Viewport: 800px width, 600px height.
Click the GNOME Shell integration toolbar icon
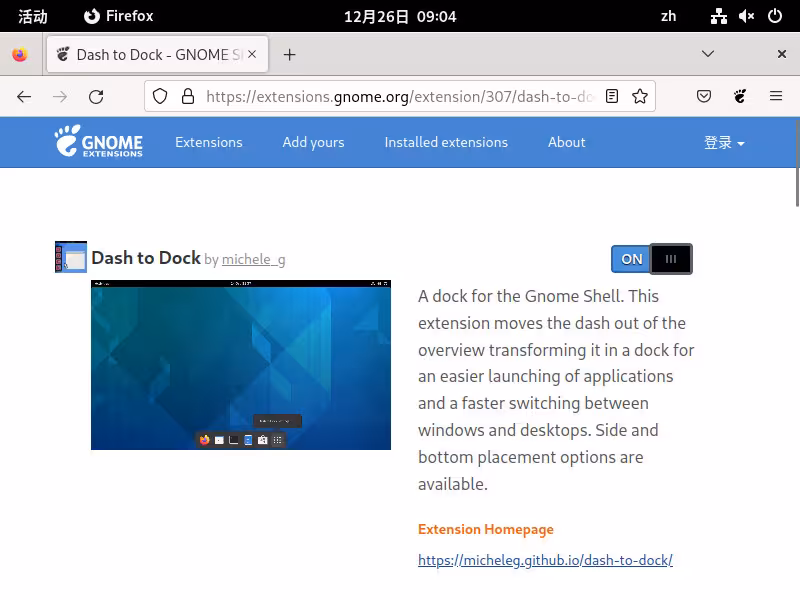[740, 96]
